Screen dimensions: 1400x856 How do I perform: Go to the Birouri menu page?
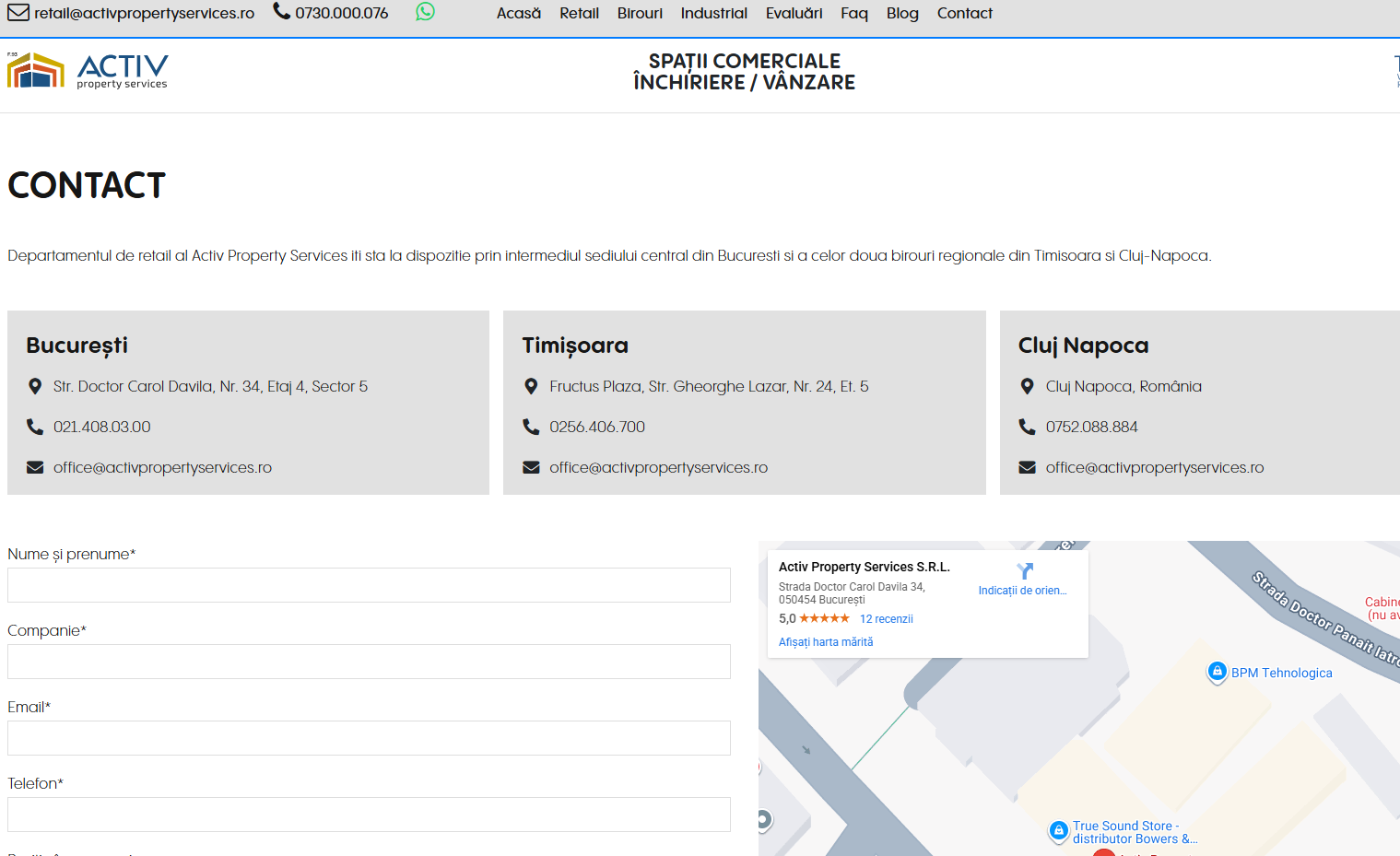pos(640,13)
